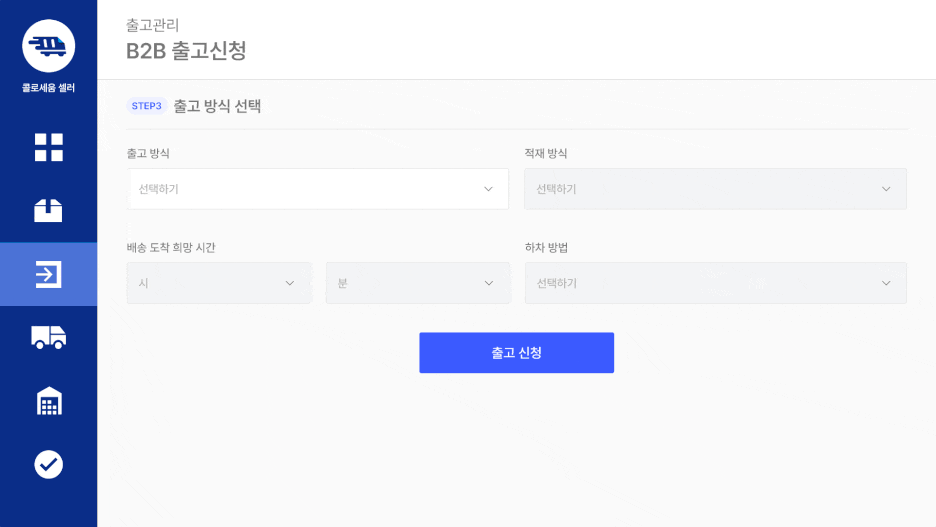The width and height of the screenshot is (936, 527).
Task: Open the dashboard grid icon in sidebar
Action: (48, 147)
